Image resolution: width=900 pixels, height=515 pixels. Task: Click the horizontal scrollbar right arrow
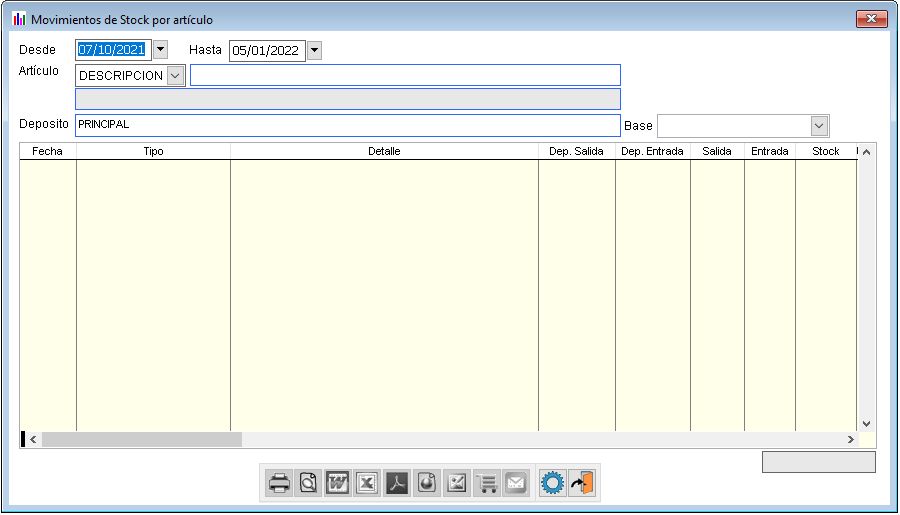851,440
